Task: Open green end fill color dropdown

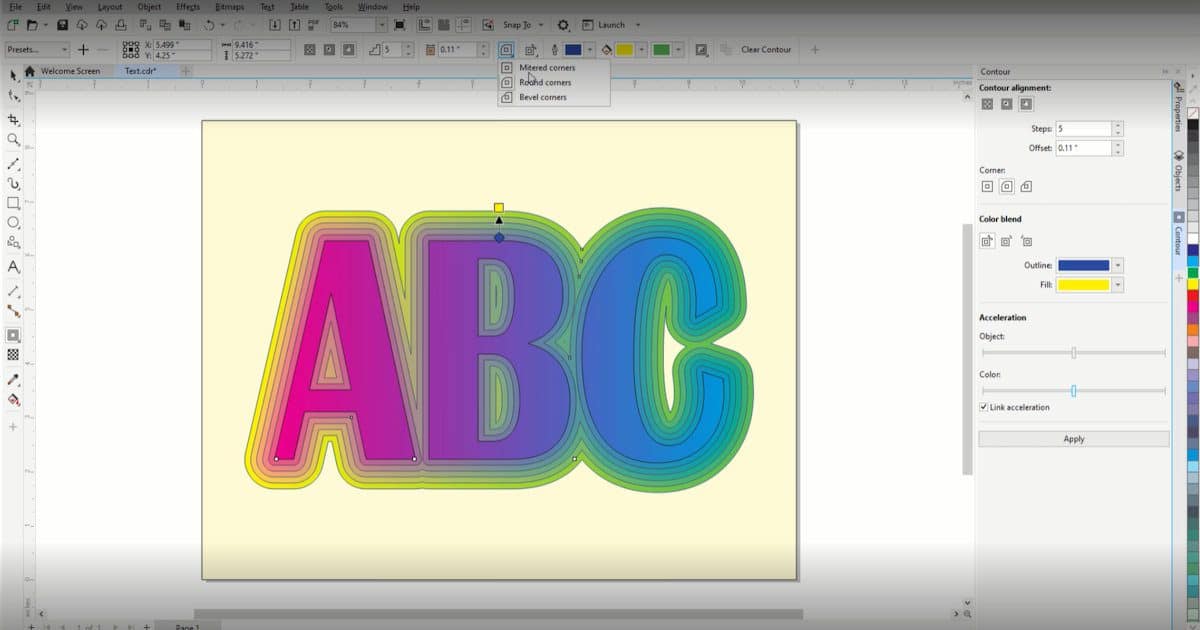Action: [679, 49]
